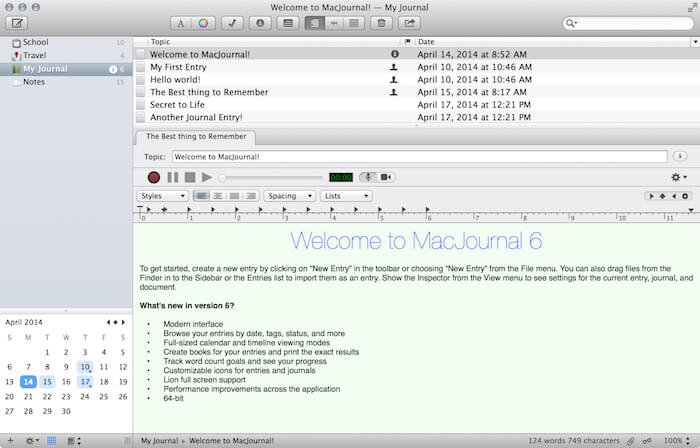Open the Fonts panel (A icon)

180,23
